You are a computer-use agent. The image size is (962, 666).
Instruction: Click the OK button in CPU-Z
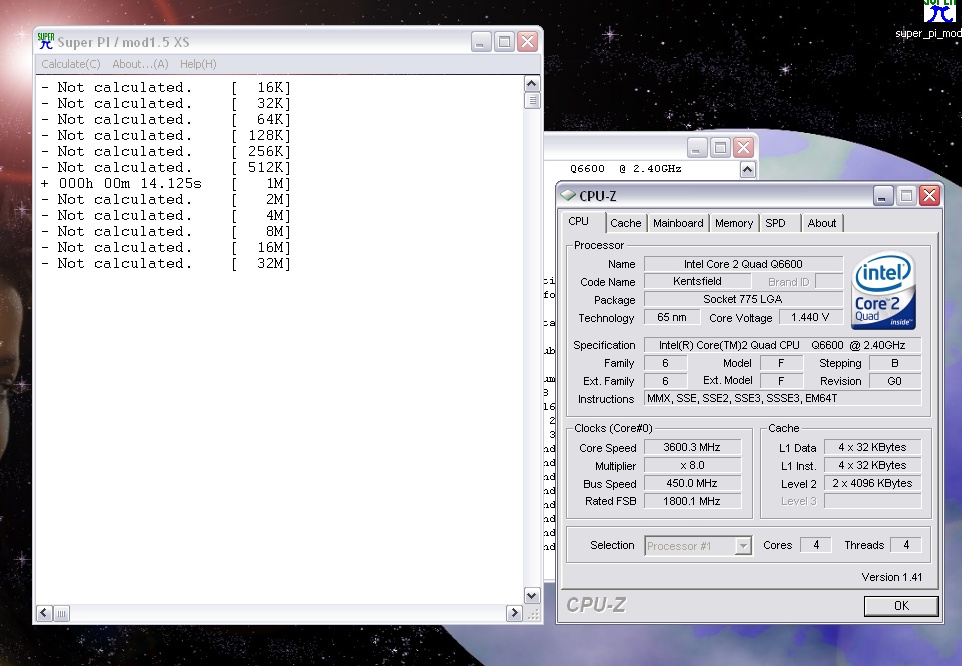click(901, 606)
